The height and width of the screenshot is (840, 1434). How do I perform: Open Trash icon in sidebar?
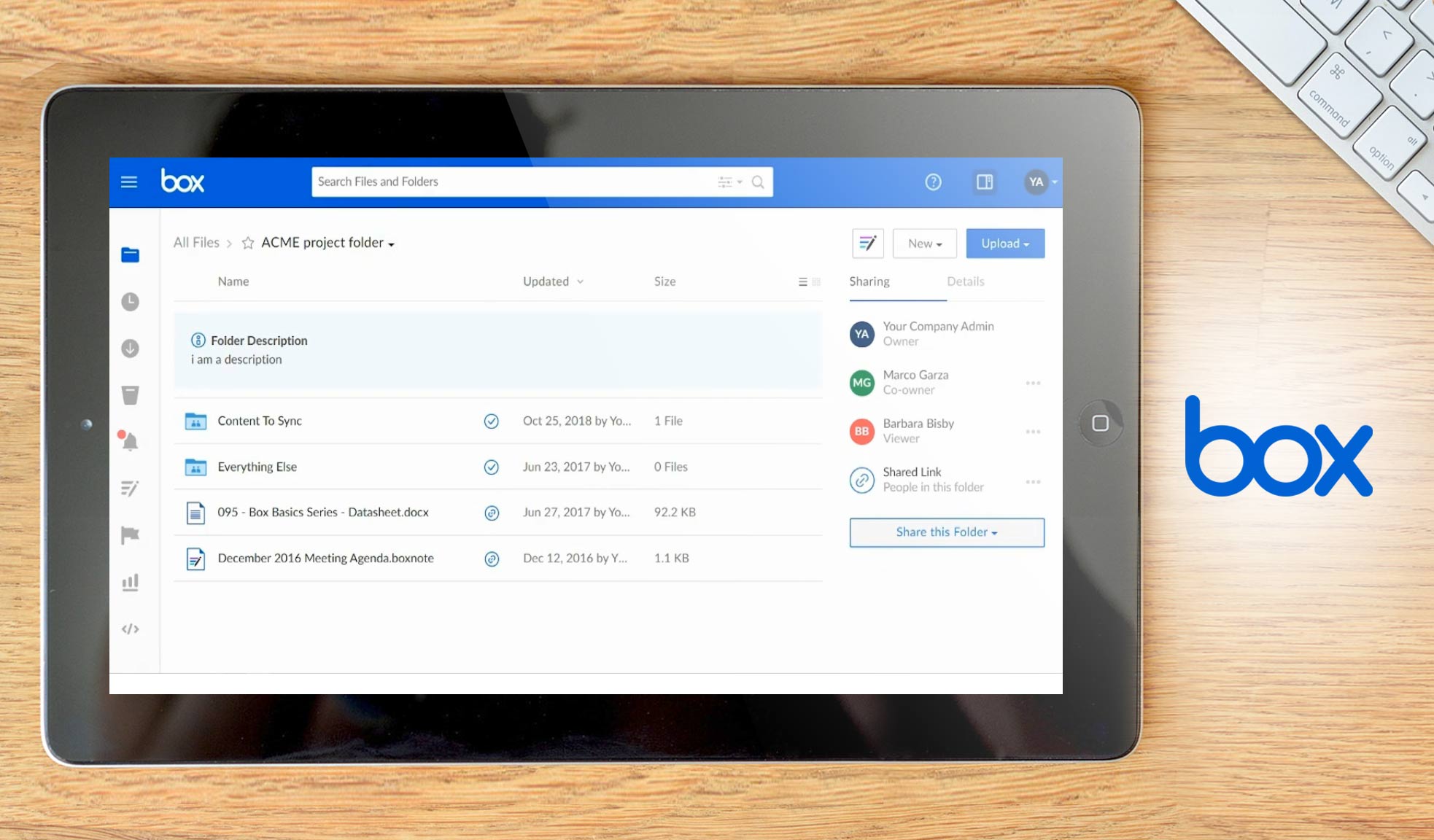130,395
